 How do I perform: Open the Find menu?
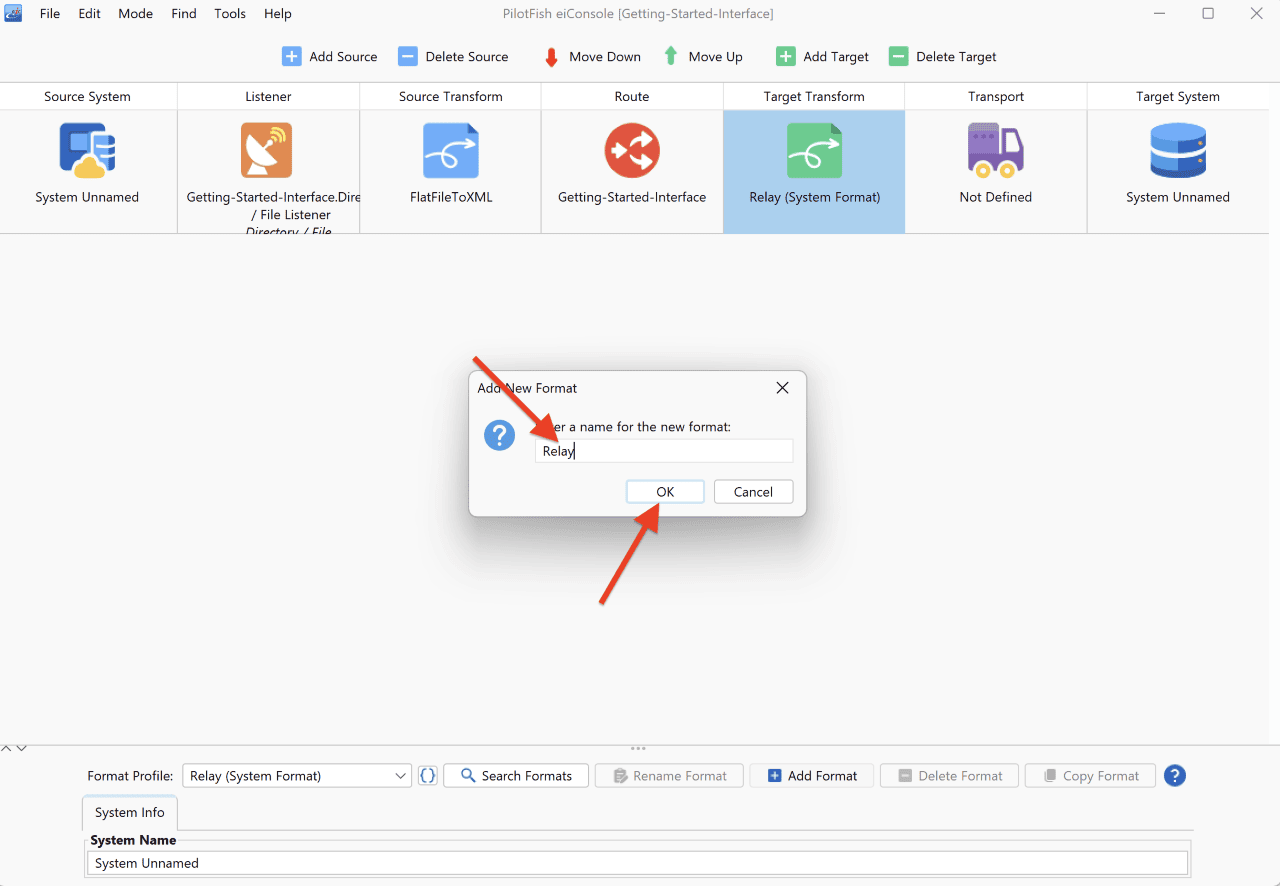[x=184, y=14]
